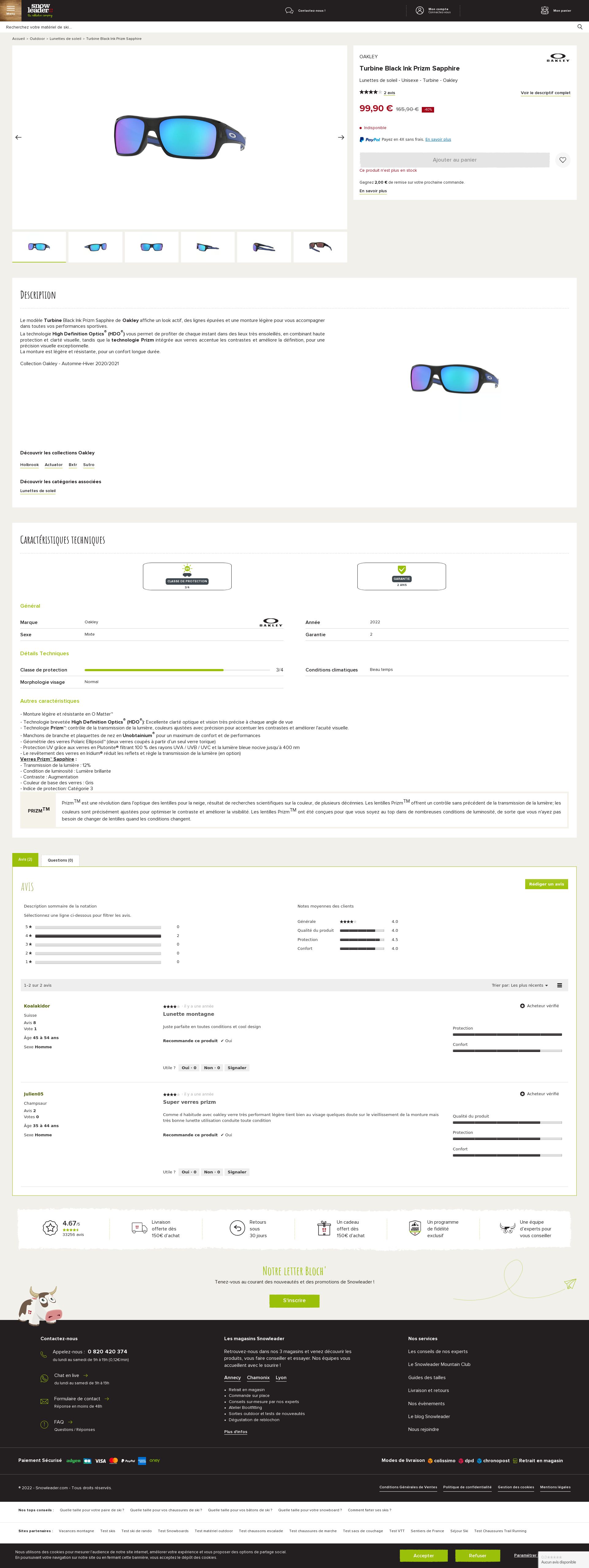Click the phone icon in footer contact

pyautogui.click(x=43, y=1354)
